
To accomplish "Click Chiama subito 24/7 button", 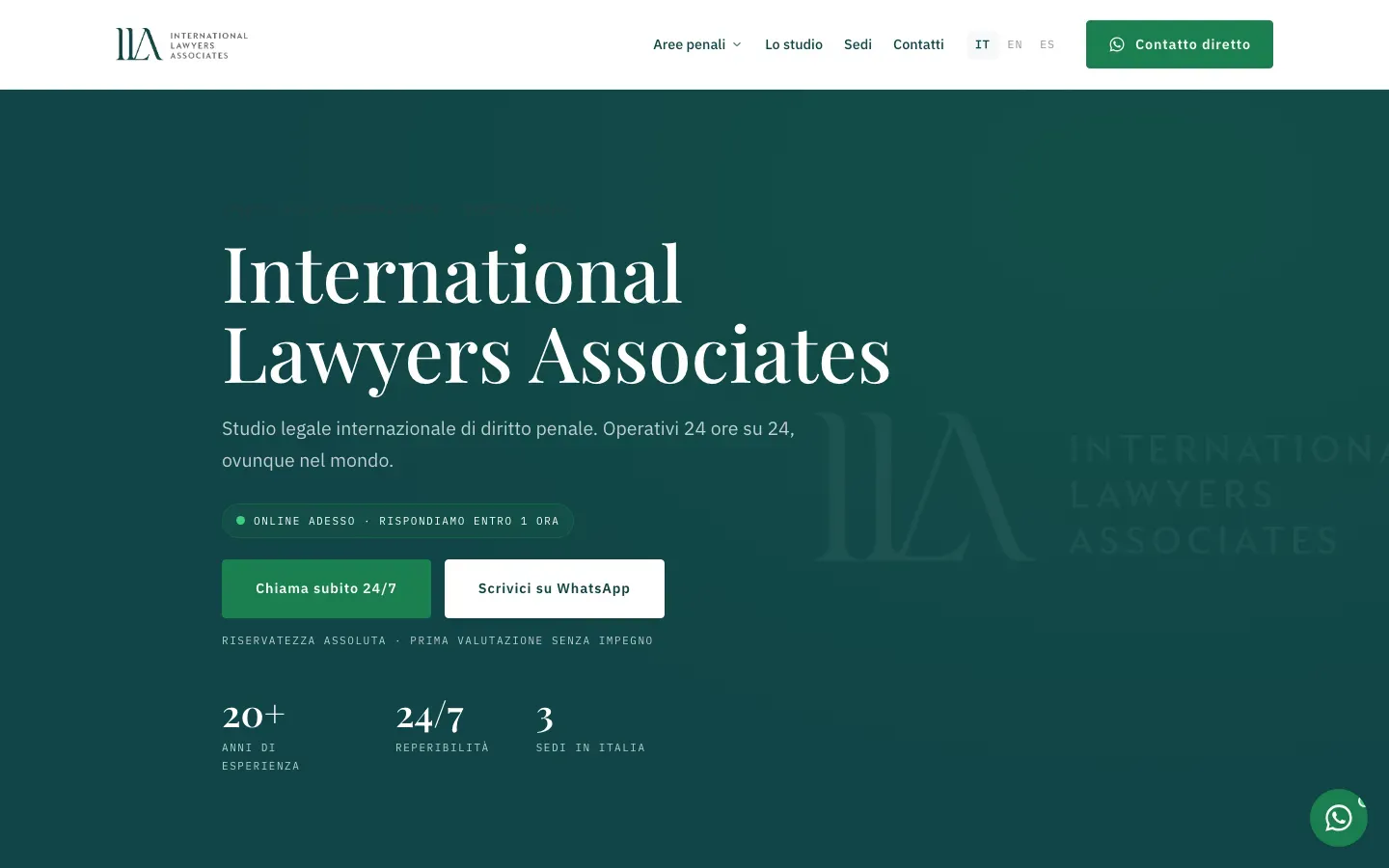I will 326,588.
